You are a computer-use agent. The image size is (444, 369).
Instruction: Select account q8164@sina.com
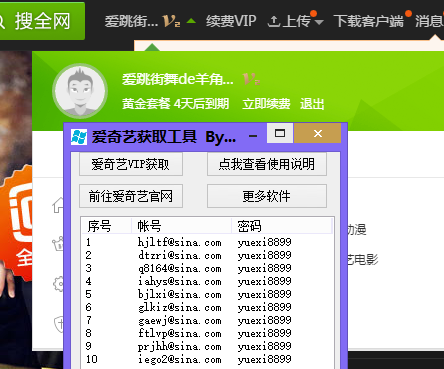point(180,268)
